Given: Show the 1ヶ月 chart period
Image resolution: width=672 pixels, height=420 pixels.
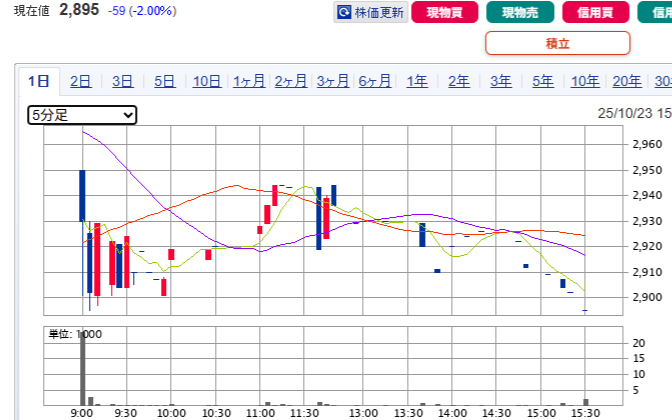Looking at the screenshot, I should (x=249, y=82).
